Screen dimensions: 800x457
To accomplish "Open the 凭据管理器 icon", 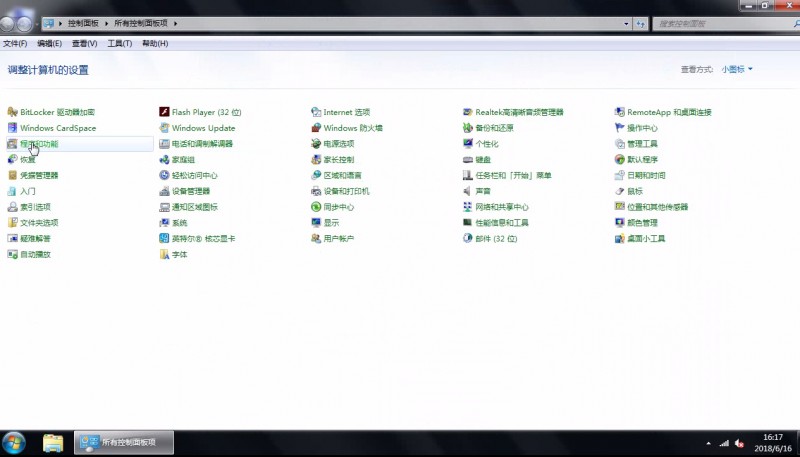I will click(x=12, y=175).
